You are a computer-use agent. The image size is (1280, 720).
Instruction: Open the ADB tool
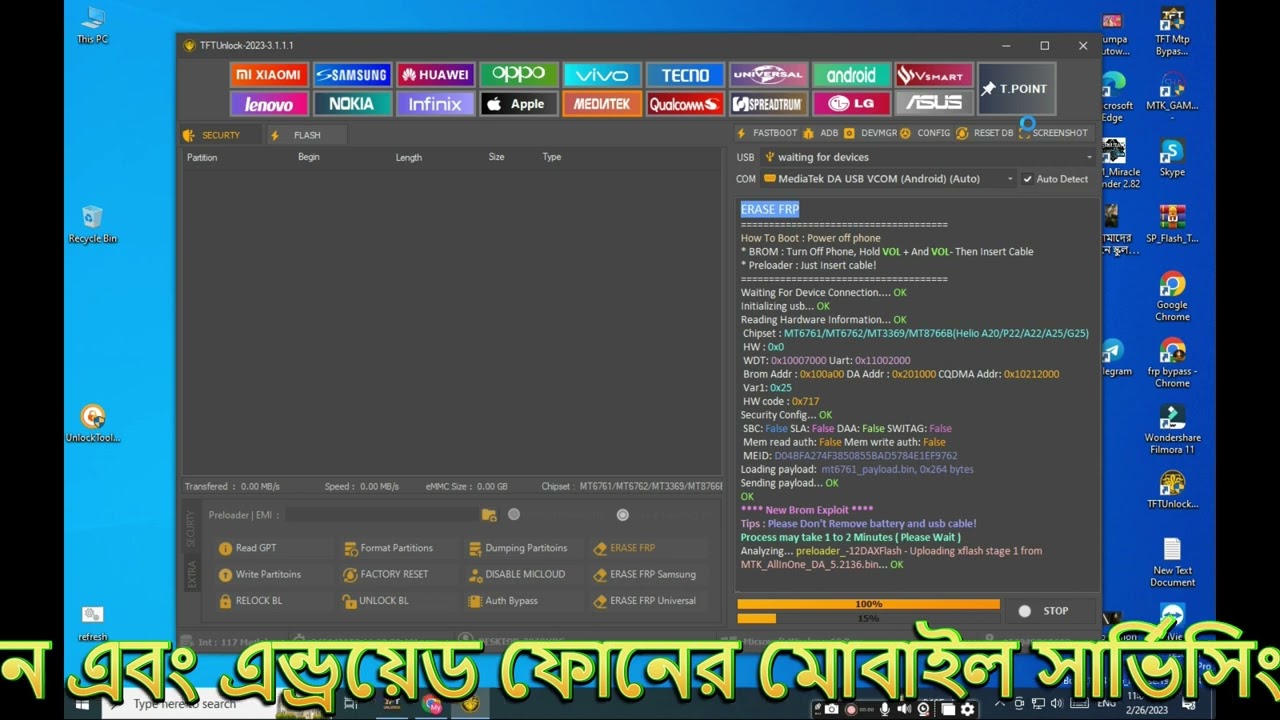click(x=820, y=133)
